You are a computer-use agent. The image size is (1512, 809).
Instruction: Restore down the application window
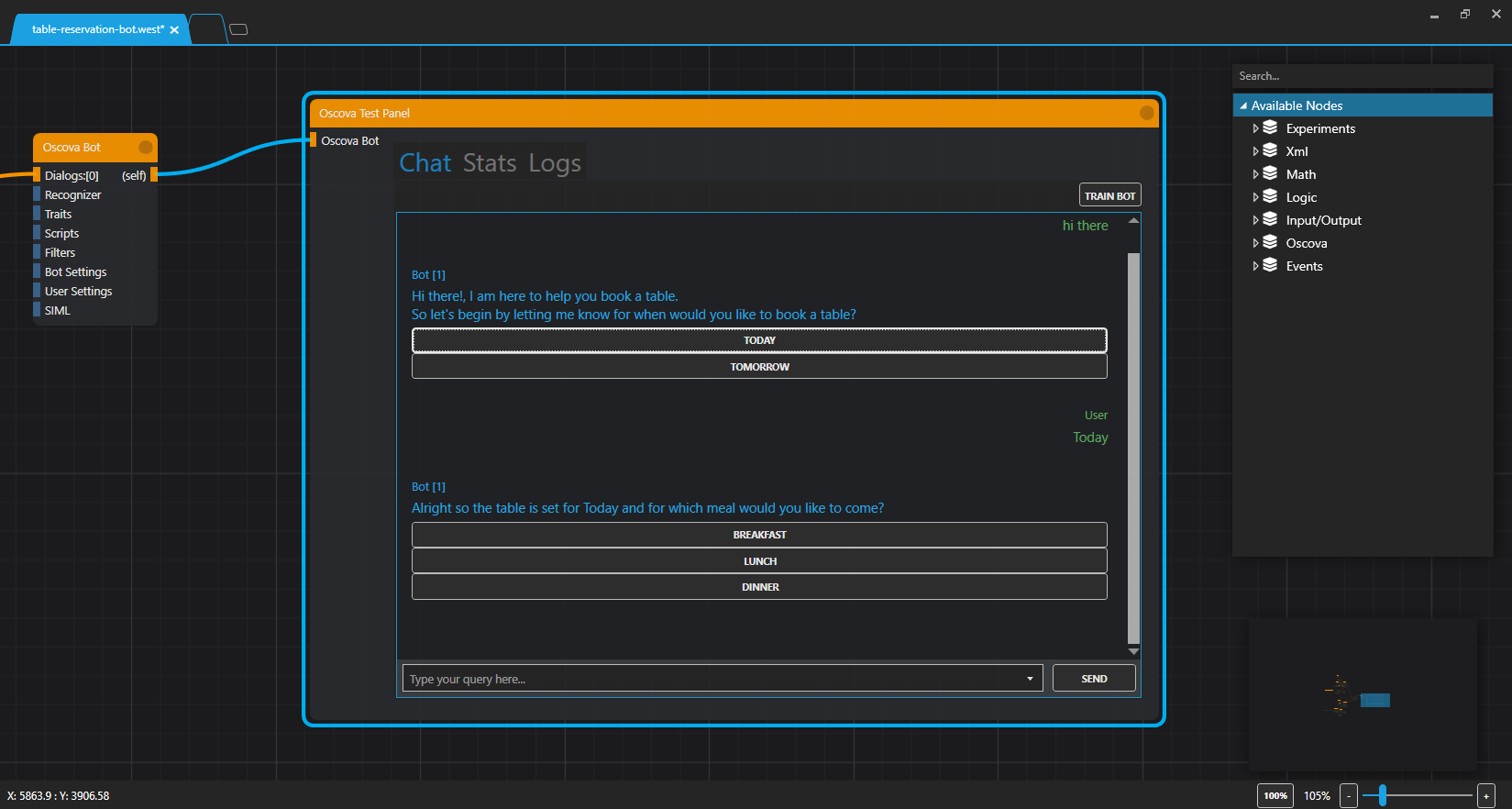1465,14
